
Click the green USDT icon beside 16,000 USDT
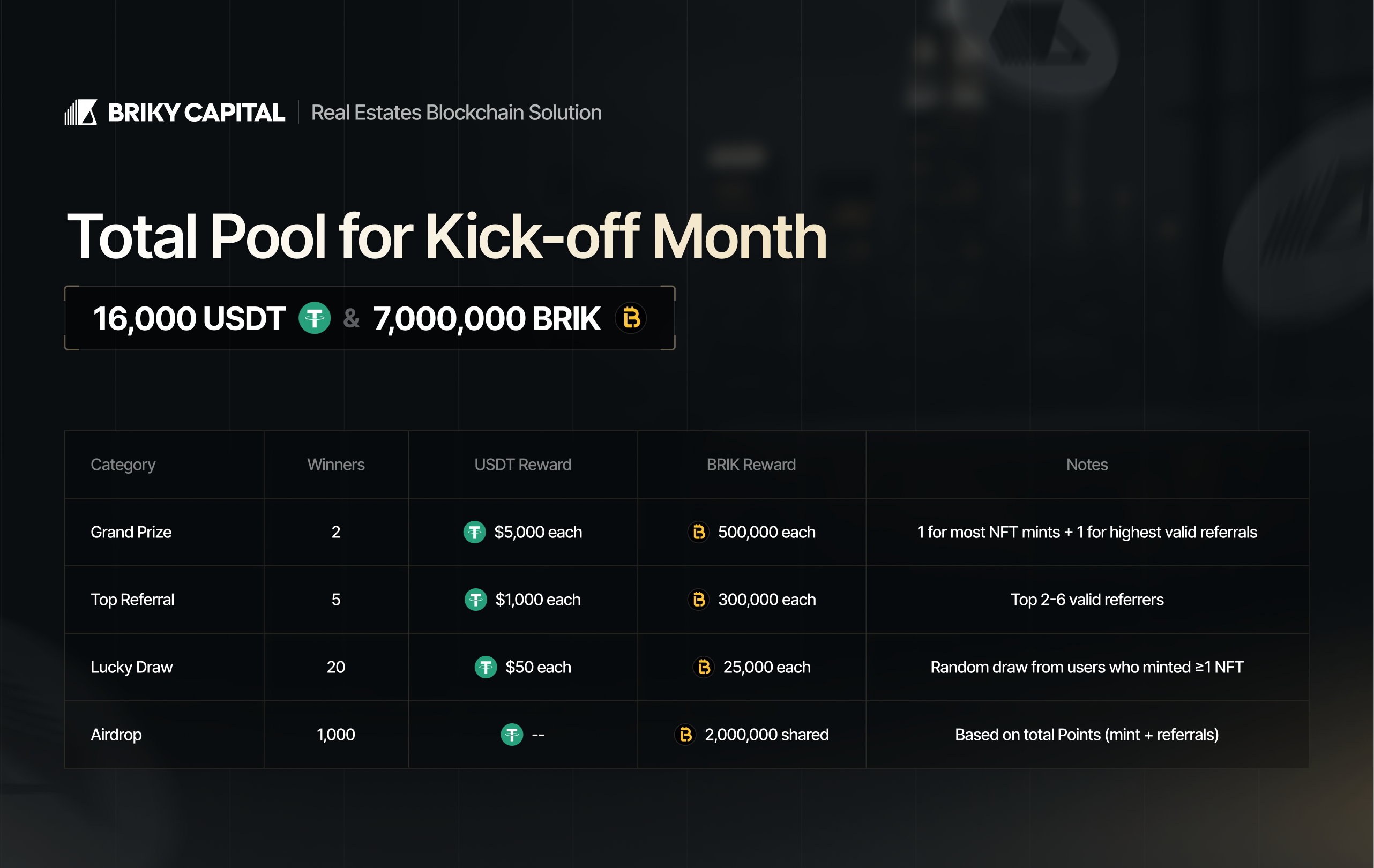tap(315, 318)
